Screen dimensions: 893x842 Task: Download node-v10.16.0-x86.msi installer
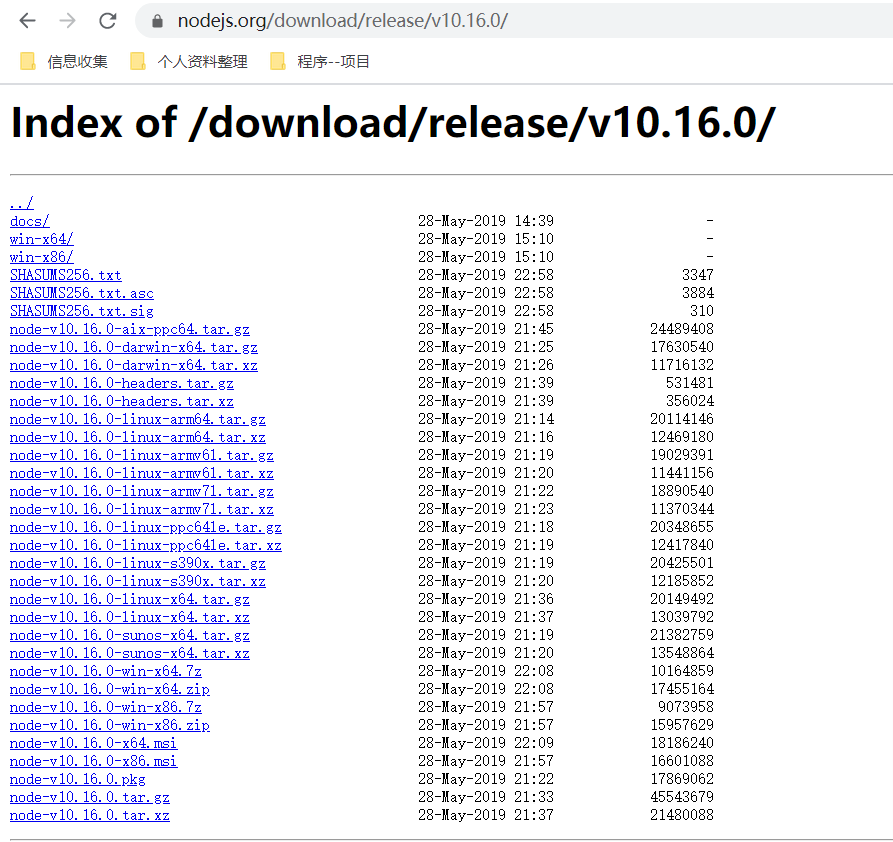(93, 762)
